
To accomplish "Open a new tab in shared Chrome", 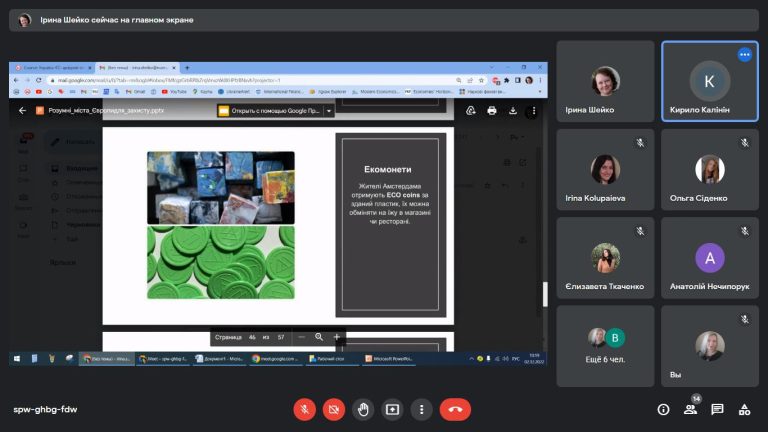I will coord(187,68).
